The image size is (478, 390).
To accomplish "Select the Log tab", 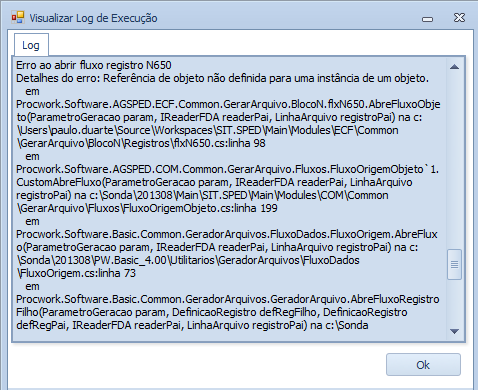I will pos(31,45).
